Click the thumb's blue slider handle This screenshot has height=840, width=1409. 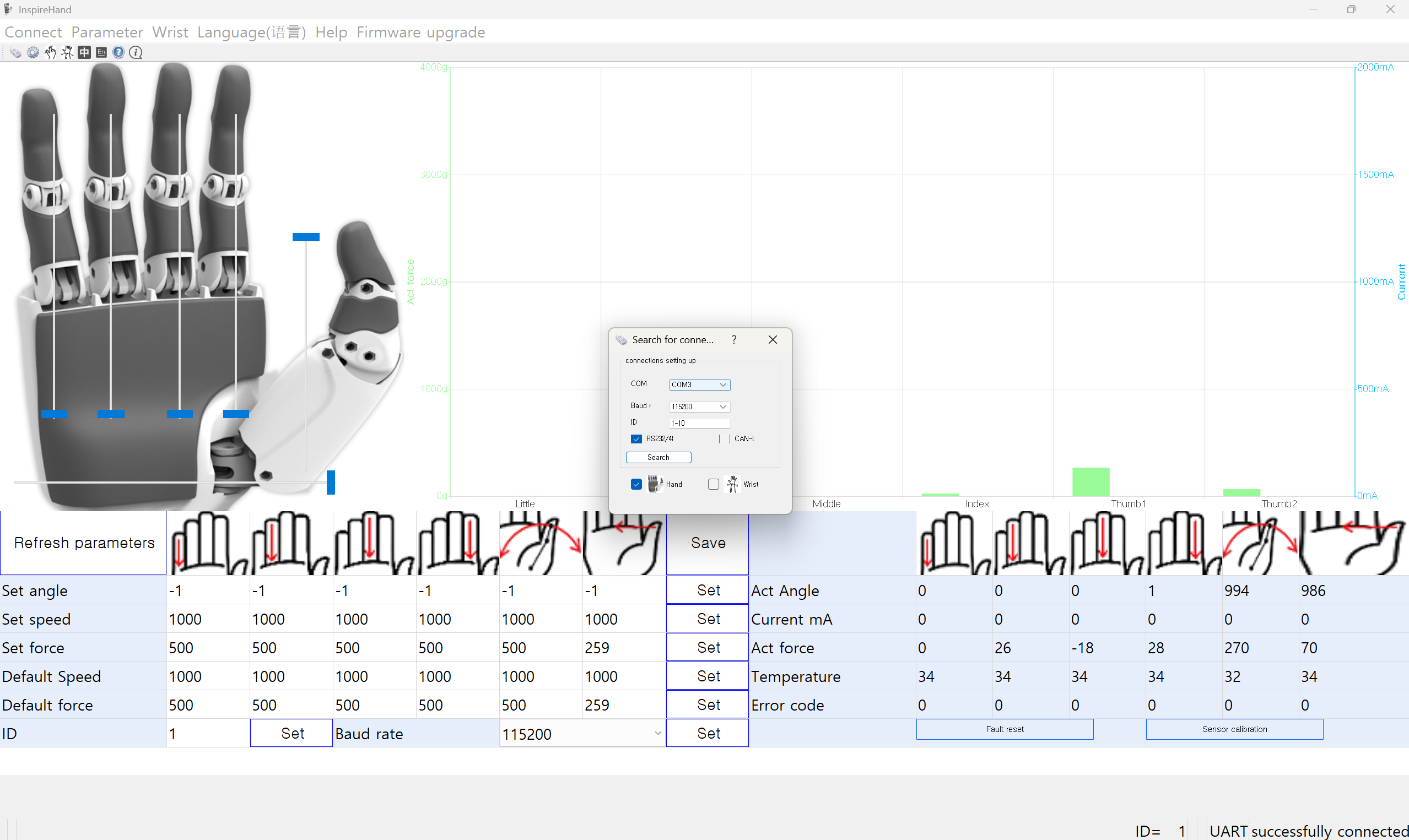tap(306, 237)
